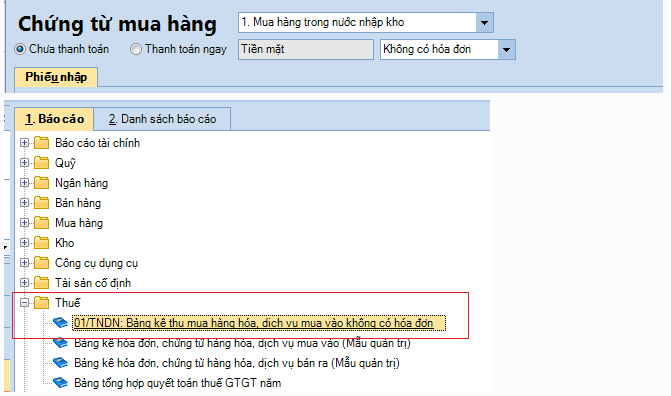Switch to the '1. Báo cáo' tab
The image size is (671, 396).
tap(54, 119)
